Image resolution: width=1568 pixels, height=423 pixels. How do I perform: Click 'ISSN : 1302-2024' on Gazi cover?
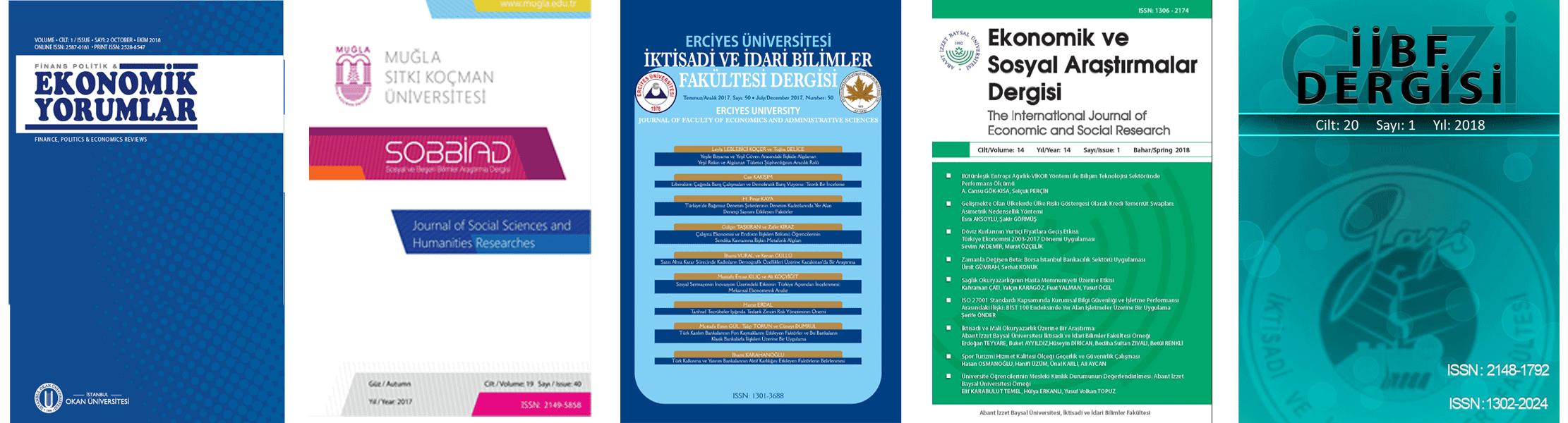point(1497,404)
